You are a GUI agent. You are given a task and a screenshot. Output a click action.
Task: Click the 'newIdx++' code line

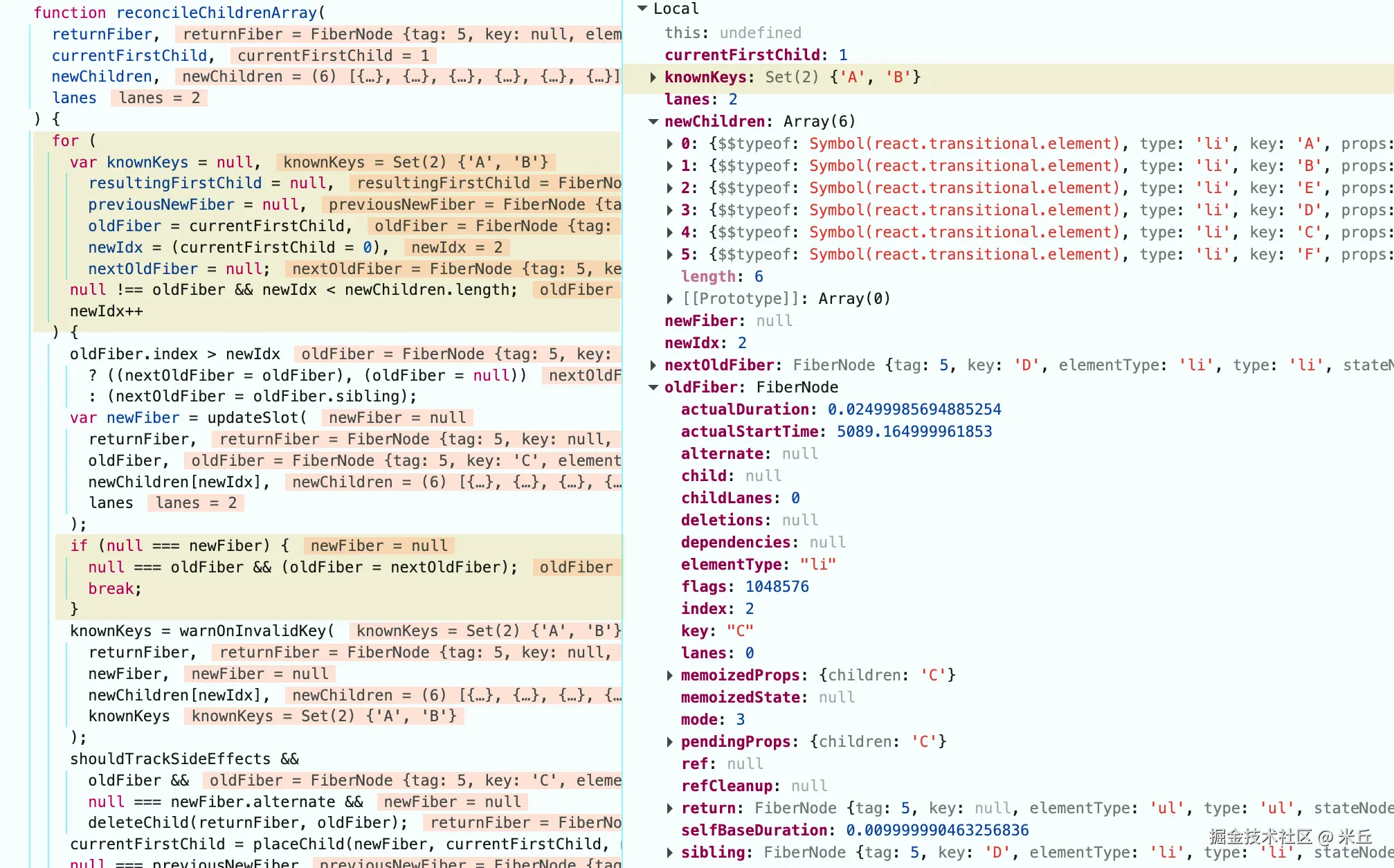click(x=107, y=311)
